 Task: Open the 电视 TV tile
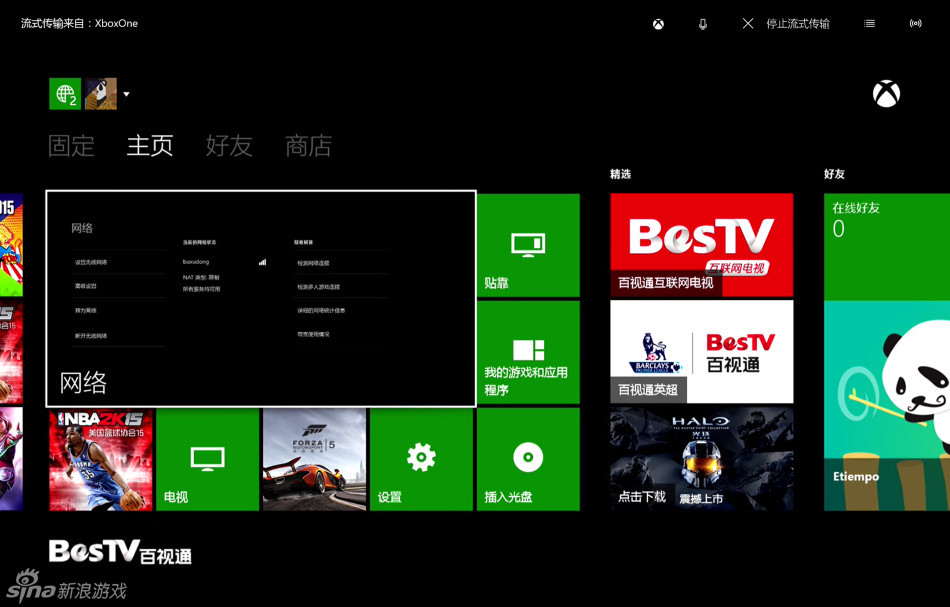coord(208,459)
